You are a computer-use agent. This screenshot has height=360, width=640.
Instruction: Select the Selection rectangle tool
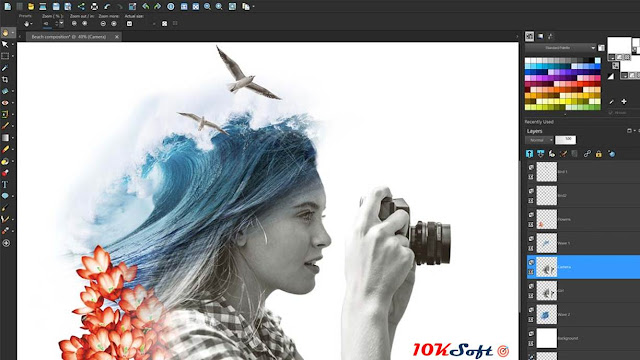pos(5,56)
